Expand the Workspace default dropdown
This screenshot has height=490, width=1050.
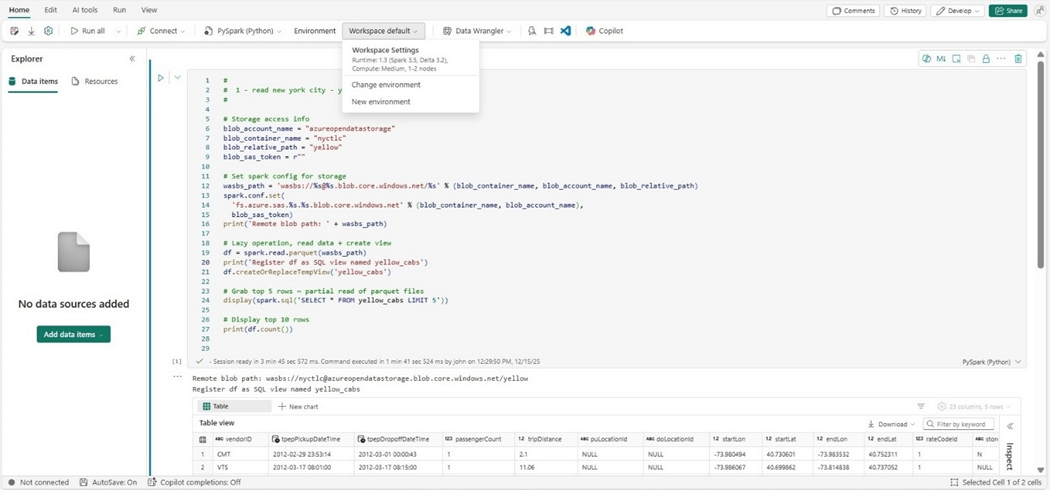[x=383, y=31]
